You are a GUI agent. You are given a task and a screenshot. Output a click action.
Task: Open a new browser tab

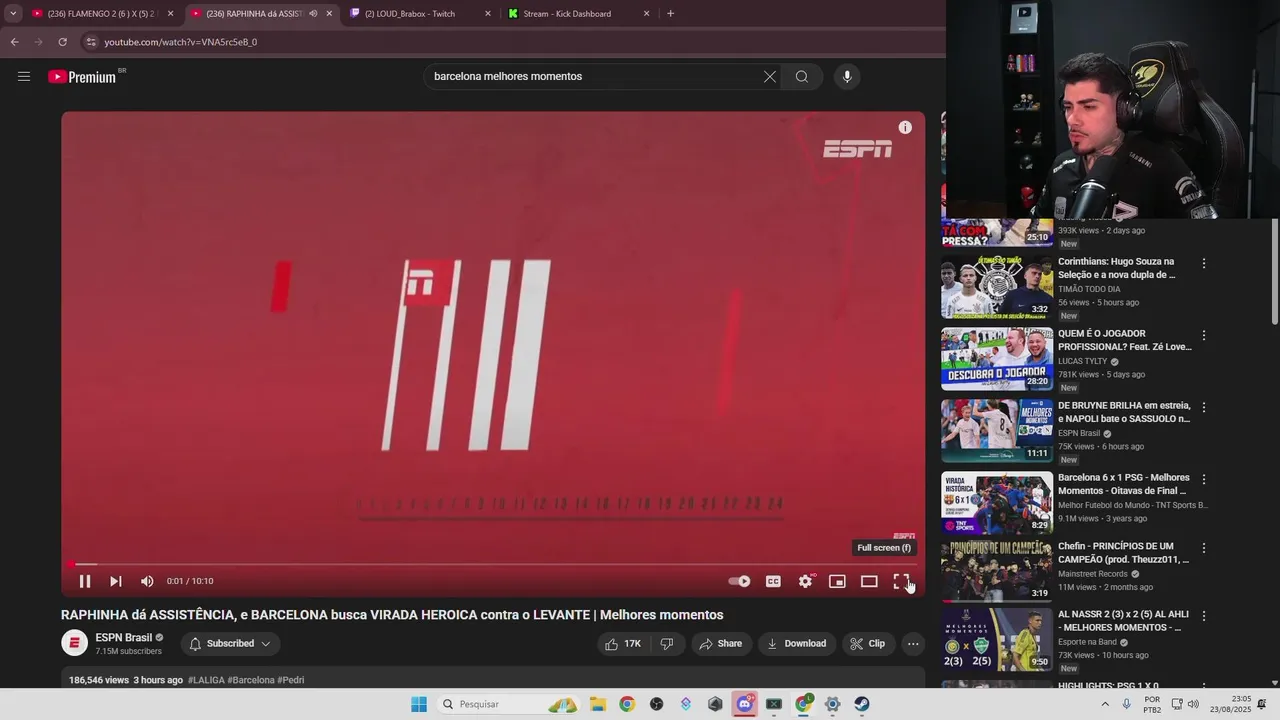click(x=670, y=14)
